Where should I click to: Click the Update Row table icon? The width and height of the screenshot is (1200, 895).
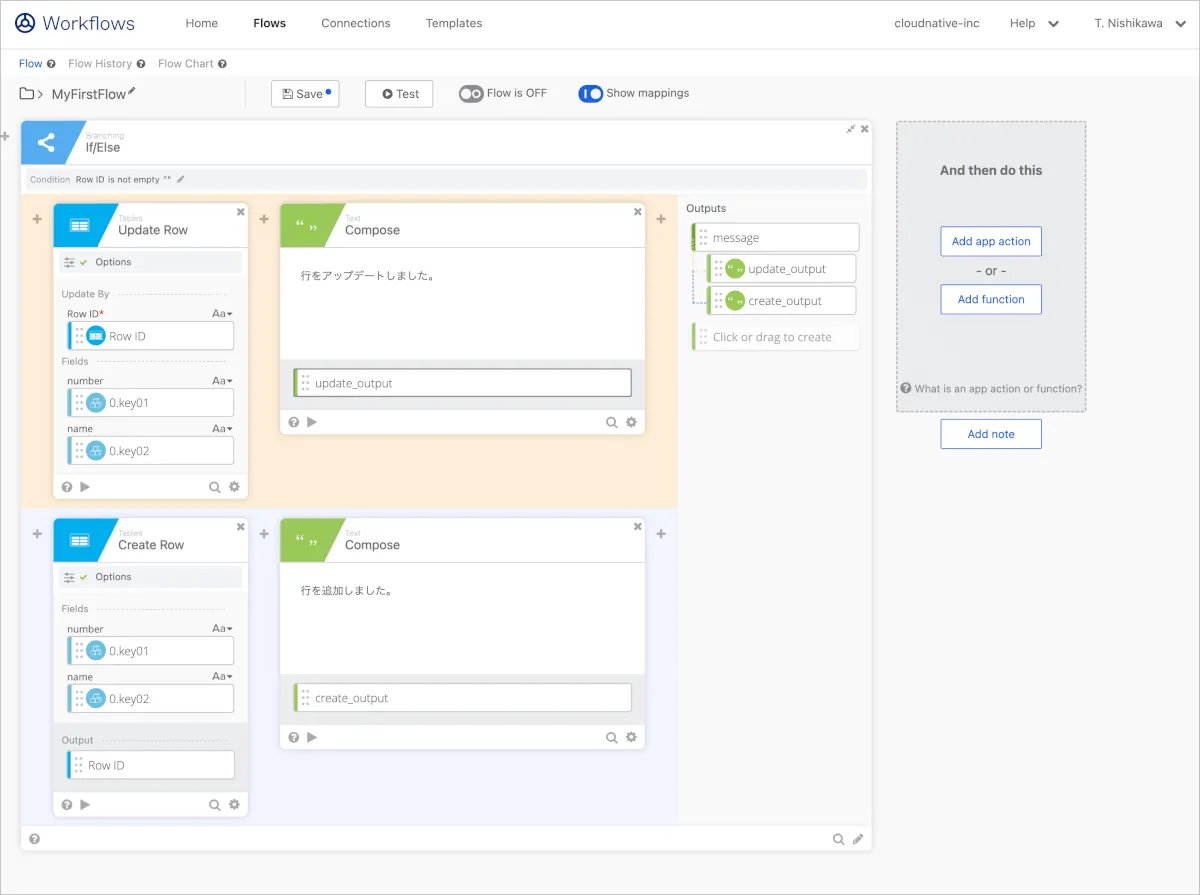click(x=79, y=226)
